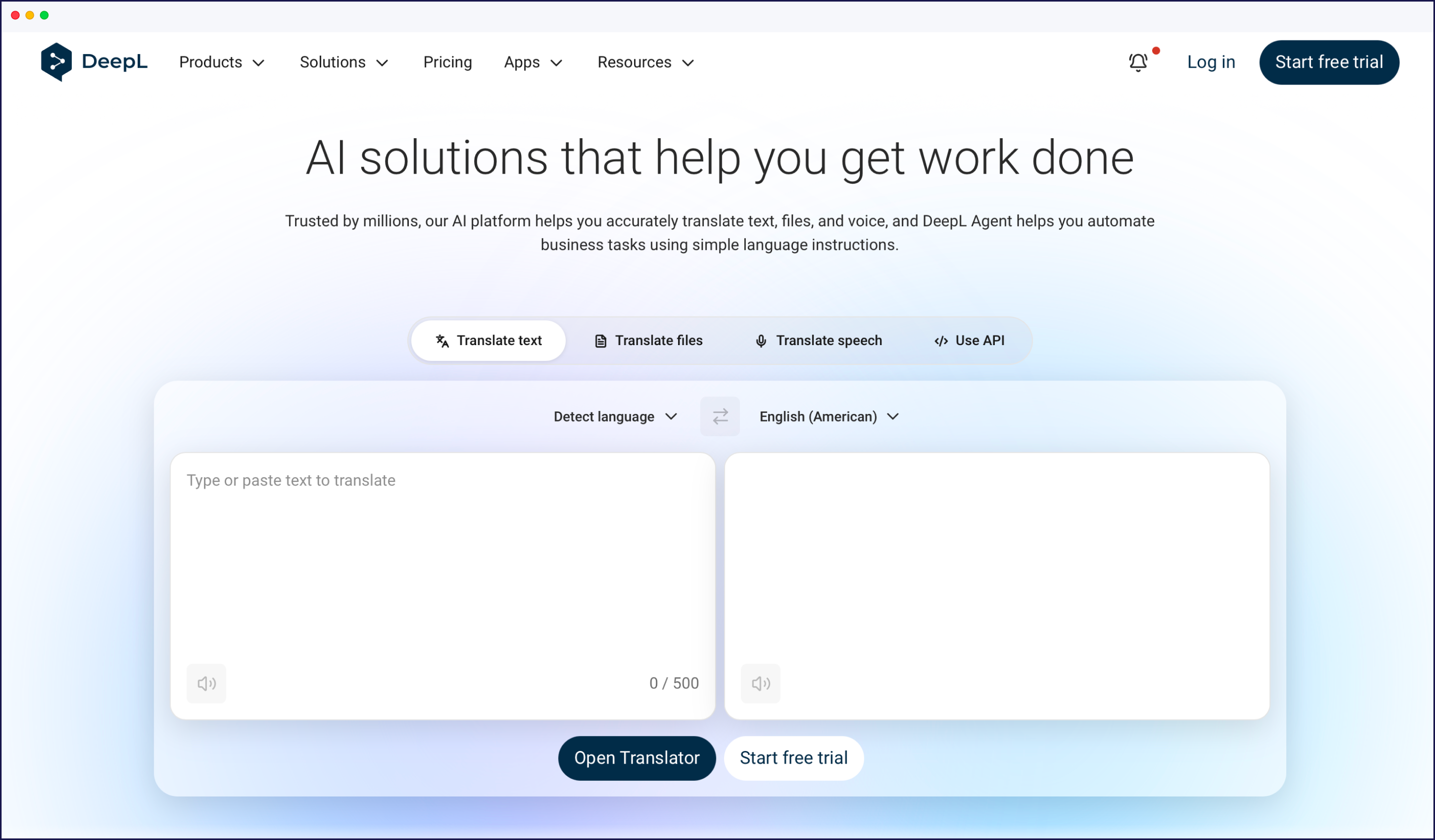Image resolution: width=1435 pixels, height=840 pixels.
Task: Switch to the Translate files tab
Action: click(x=648, y=341)
